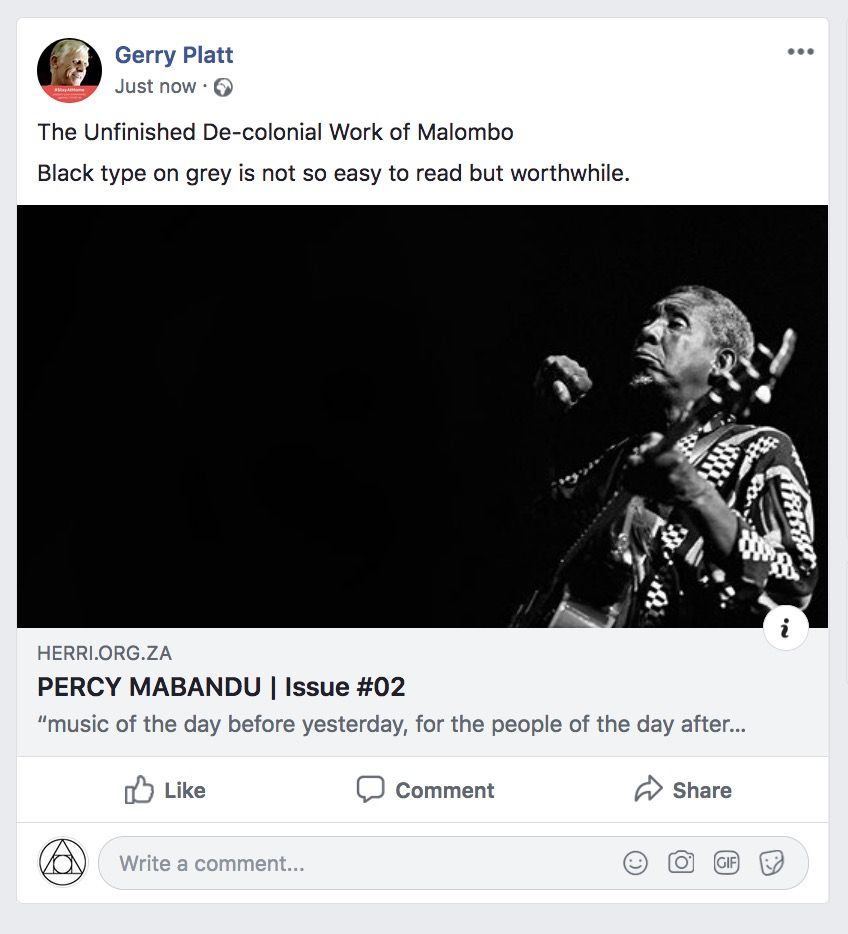
Task: Click your commenter avatar beside comment box
Action: click(63, 862)
